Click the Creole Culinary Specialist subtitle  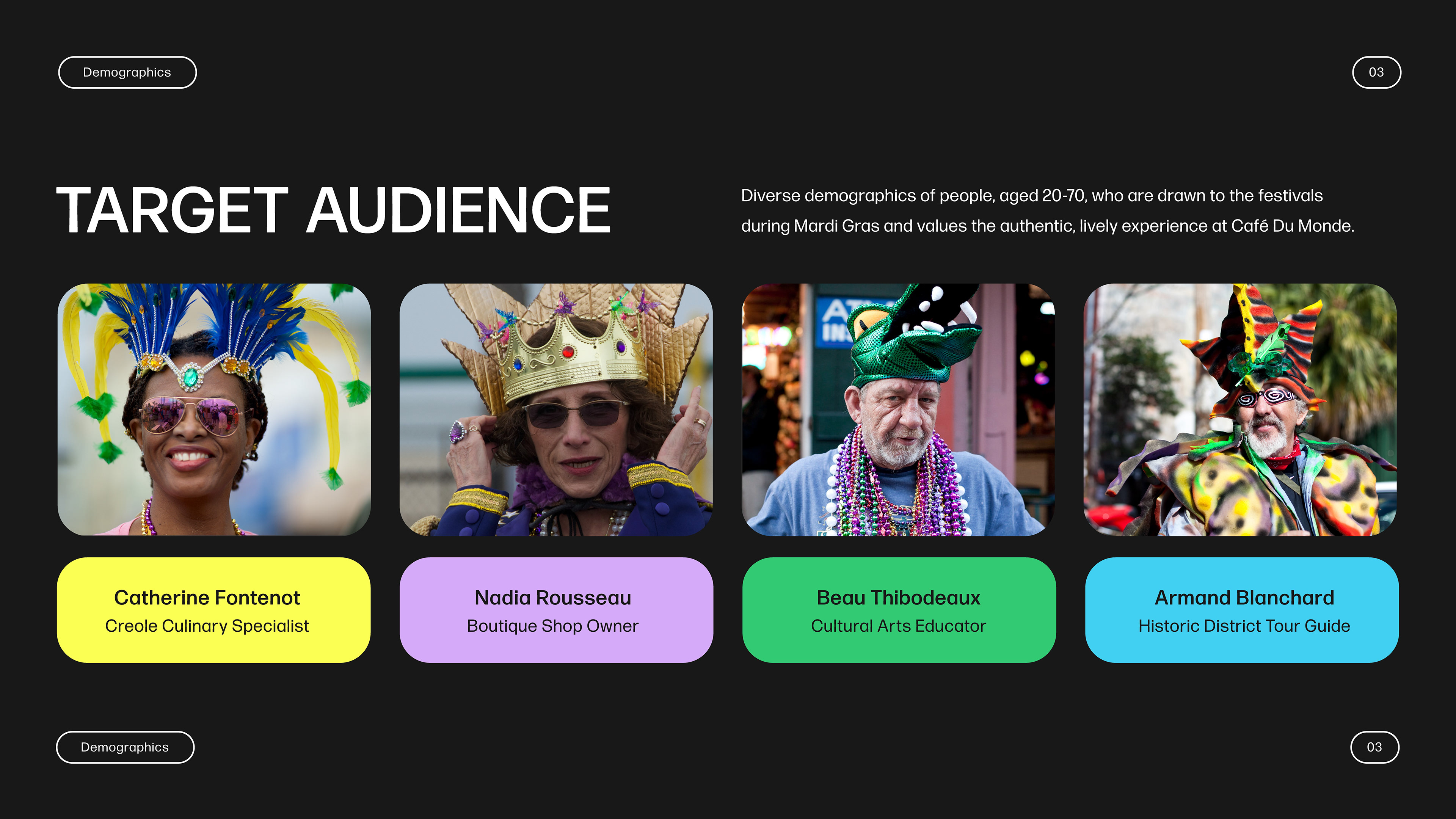[207, 626]
